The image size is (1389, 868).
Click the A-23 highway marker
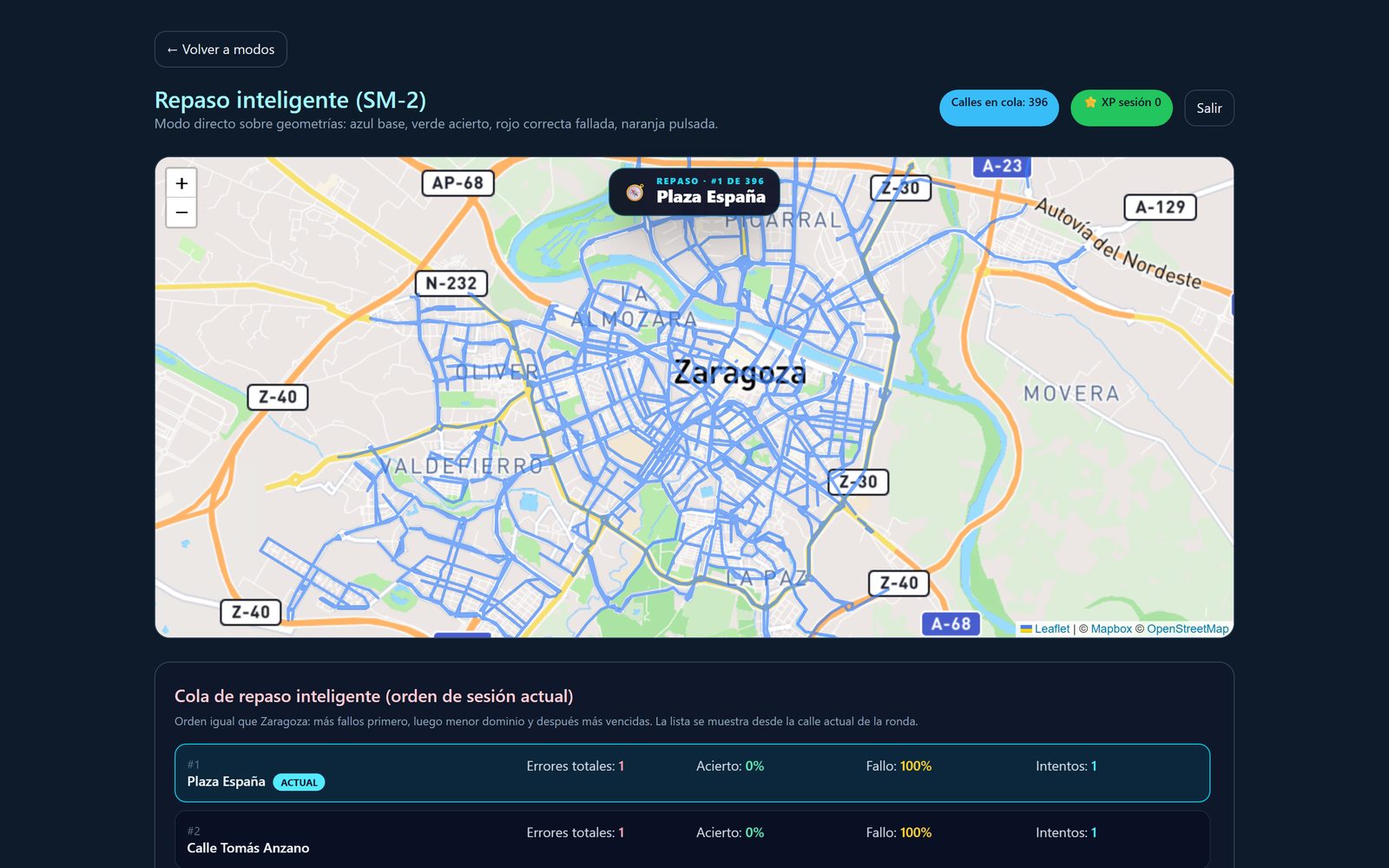tap(1002, 166)
